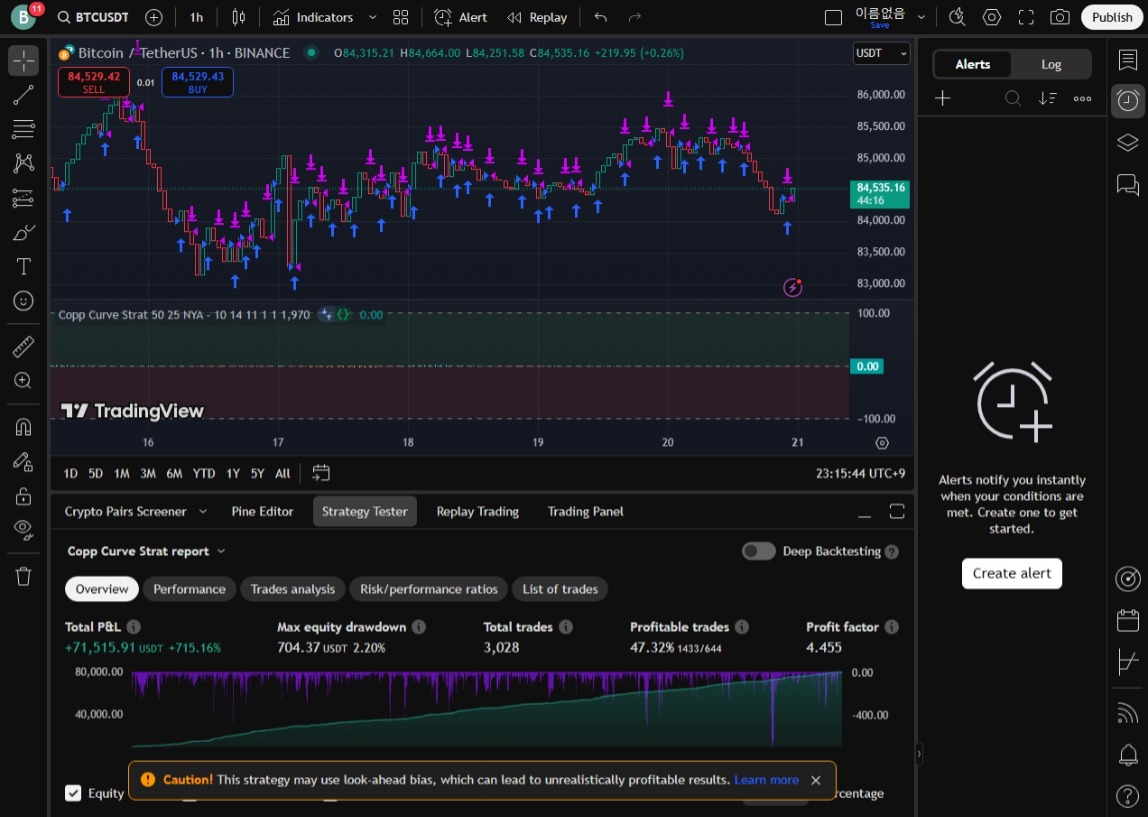Open price scale settings gear
This screenshot has height=817, width=1148.
882,443
